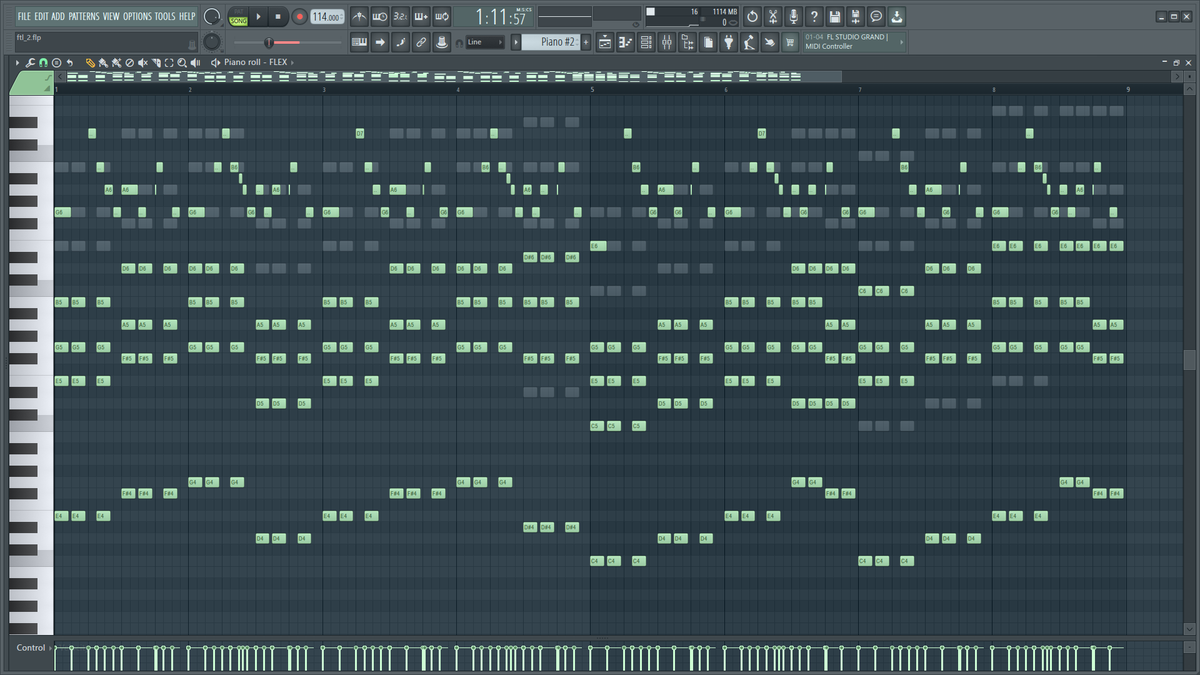Open help with question mark icon

[x=814, y=17]
